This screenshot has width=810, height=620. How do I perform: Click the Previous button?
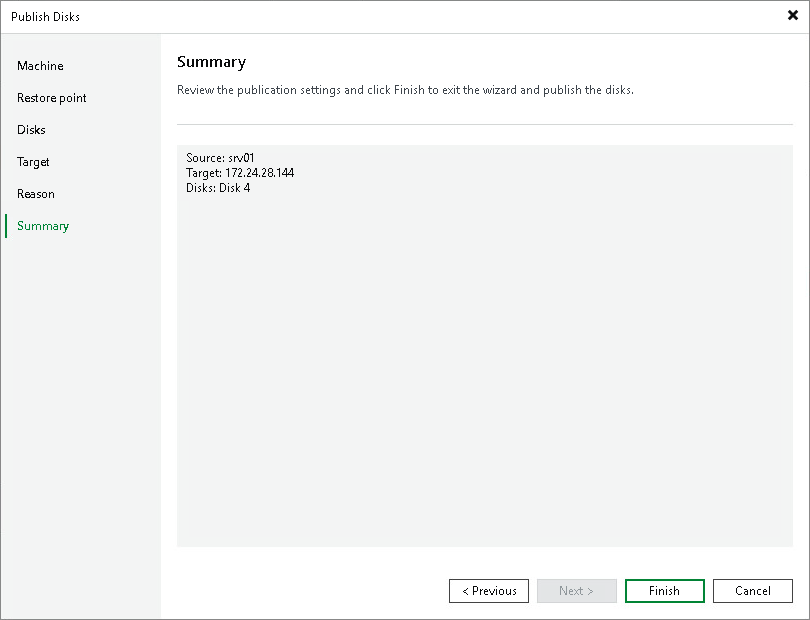[488, 590]
